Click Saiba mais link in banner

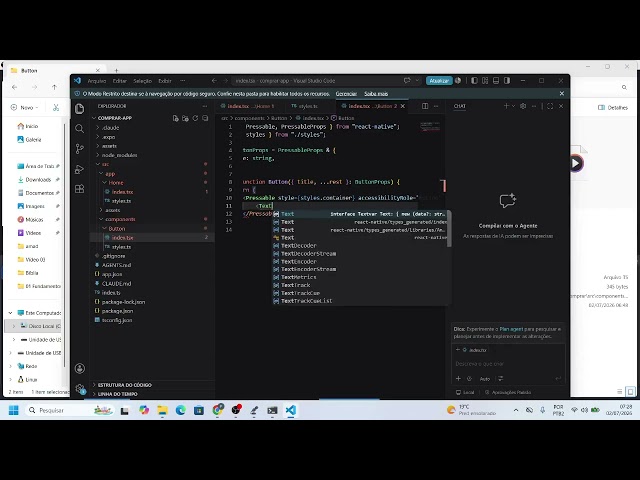(x=376, y=94)
